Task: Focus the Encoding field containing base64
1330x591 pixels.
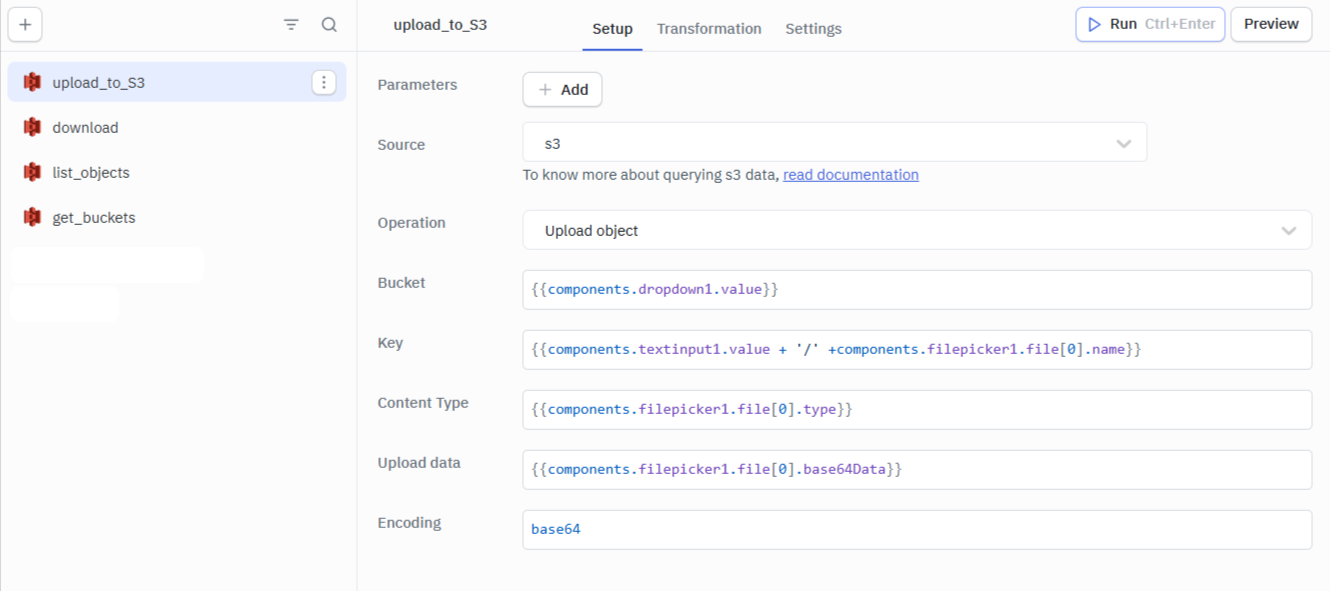Action: 916,529
